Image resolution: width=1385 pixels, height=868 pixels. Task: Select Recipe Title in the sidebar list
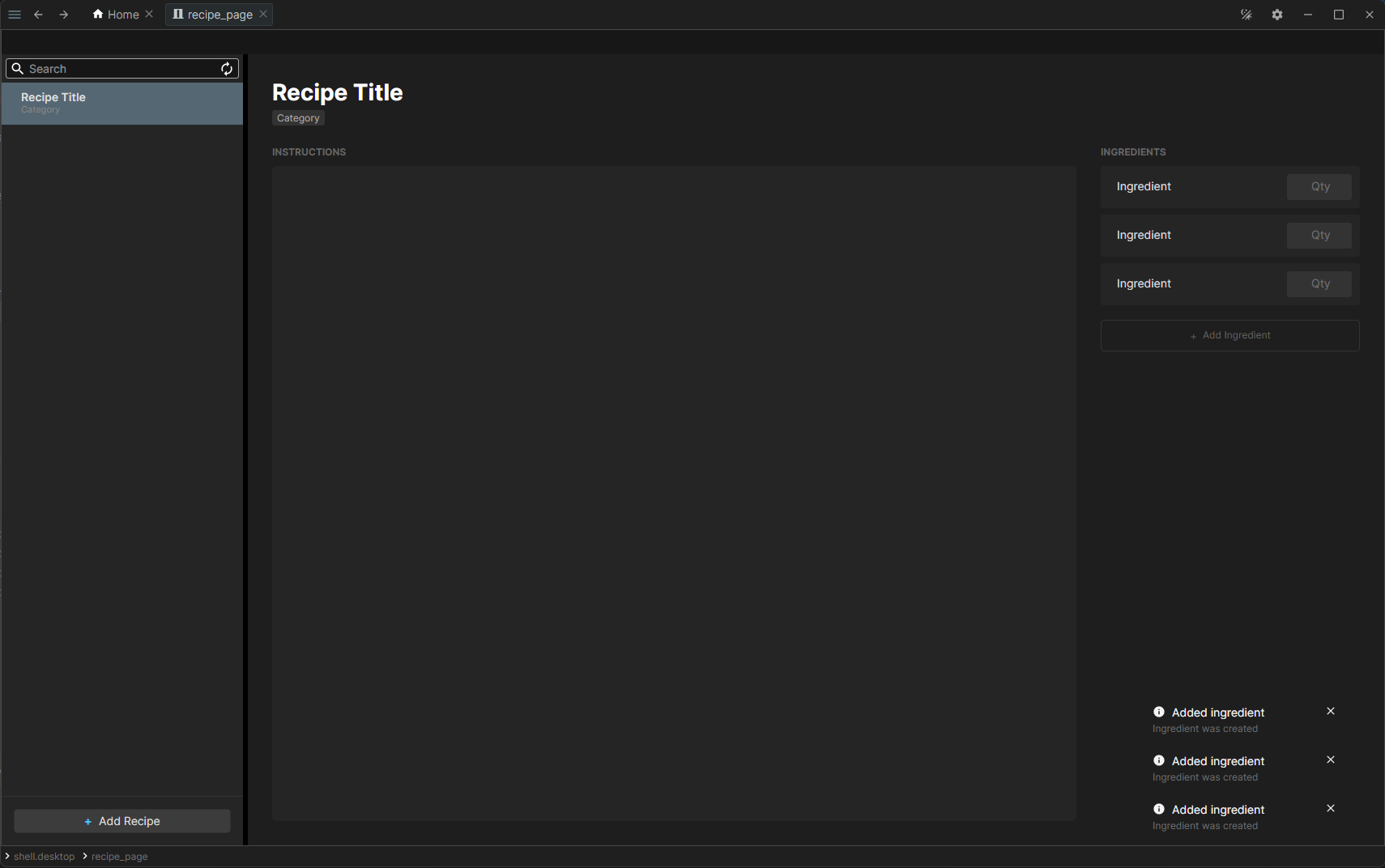(x=121, y=103)
